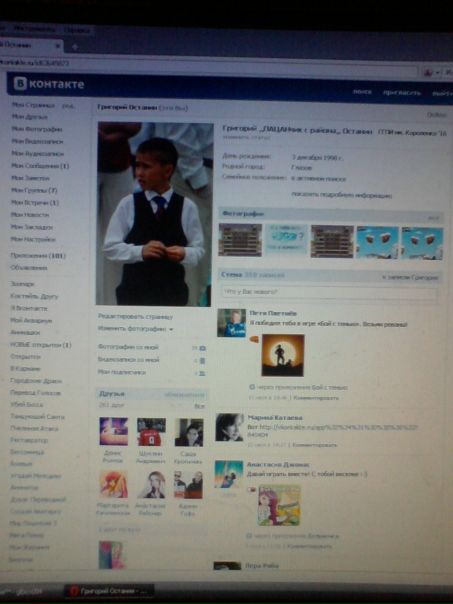Click the videos-with-me film icon

[203, 361]
